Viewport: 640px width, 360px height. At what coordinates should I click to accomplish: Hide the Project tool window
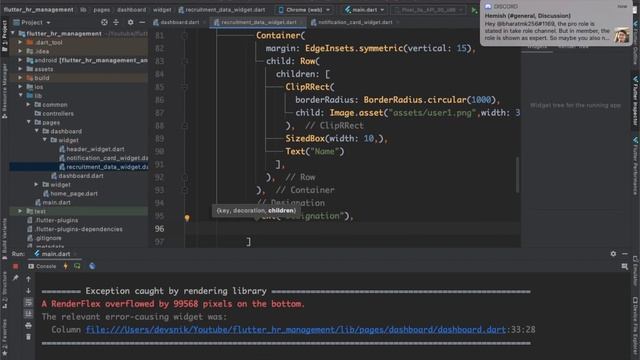click(142, 22)
